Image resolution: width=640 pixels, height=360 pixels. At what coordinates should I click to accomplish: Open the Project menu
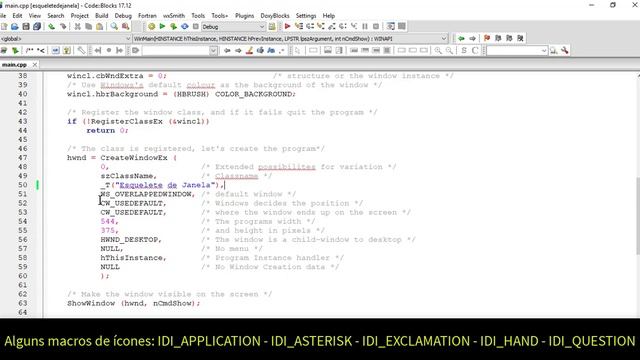click(80, 16)
